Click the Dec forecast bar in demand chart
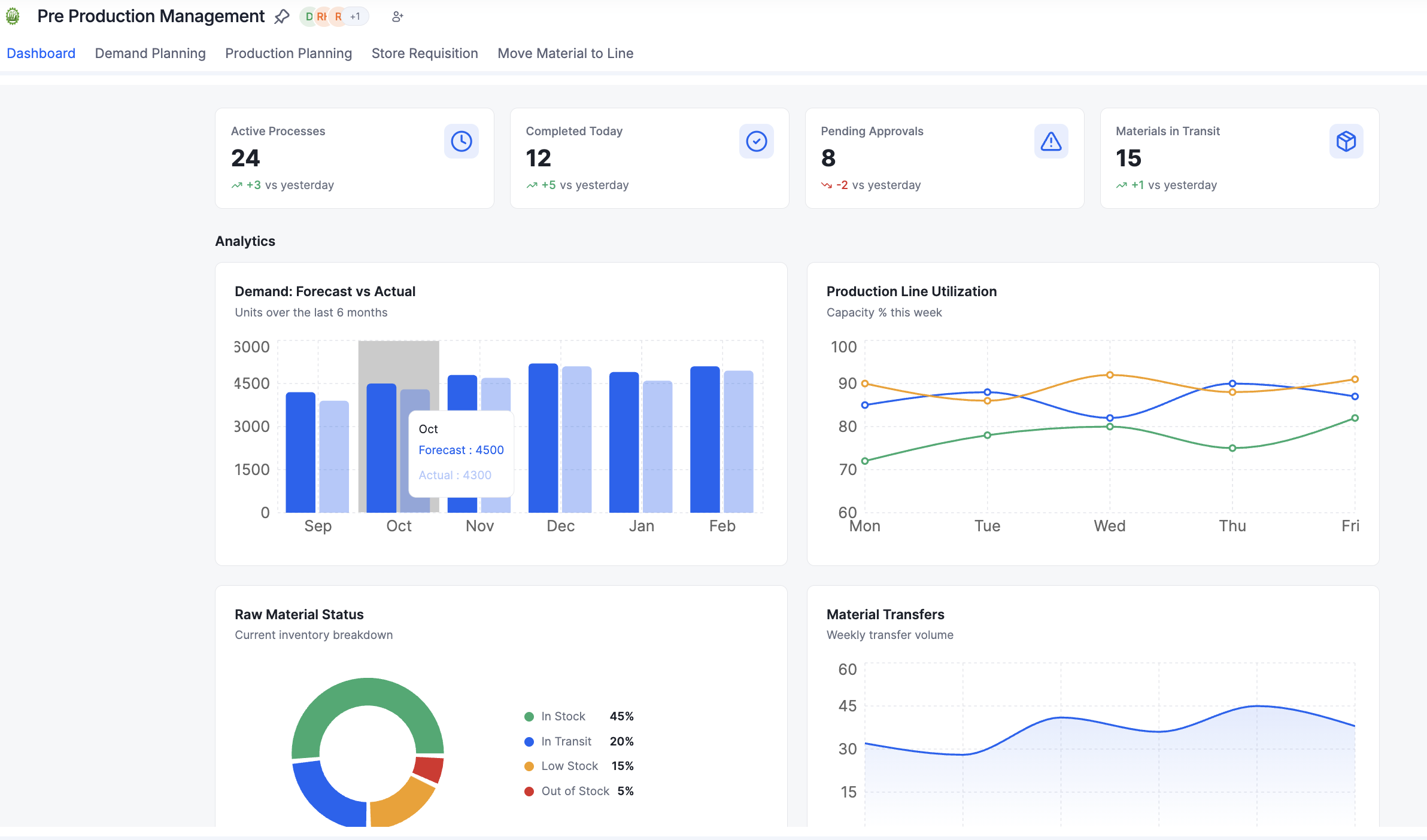The image size is (1427, 840). pos(543,438)
